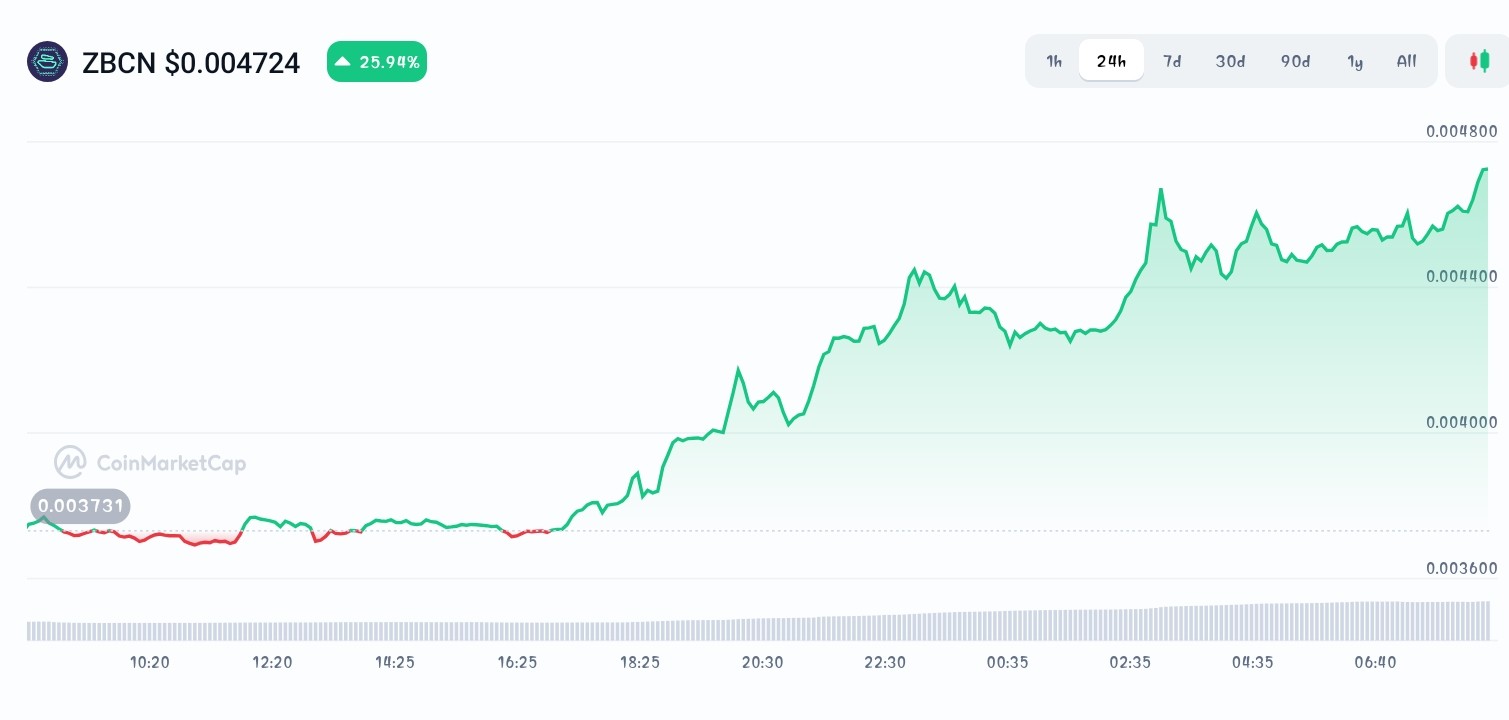Click the 25.94% change badge
Image resolution: width=1509 pixels, height=720 pixels.
(x=377, y=61)
